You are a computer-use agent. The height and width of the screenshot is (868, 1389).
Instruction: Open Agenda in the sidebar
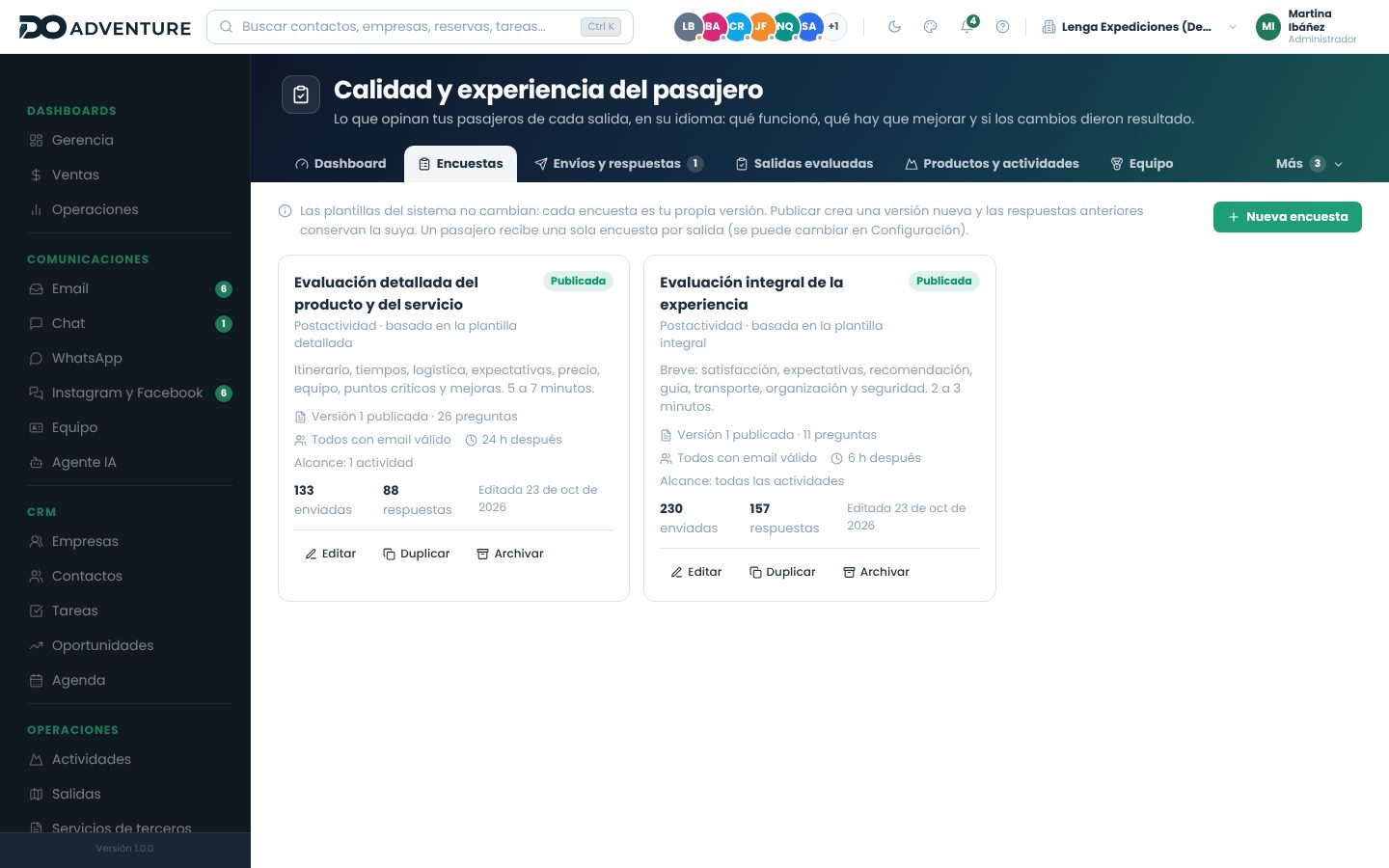coord(130,680)
